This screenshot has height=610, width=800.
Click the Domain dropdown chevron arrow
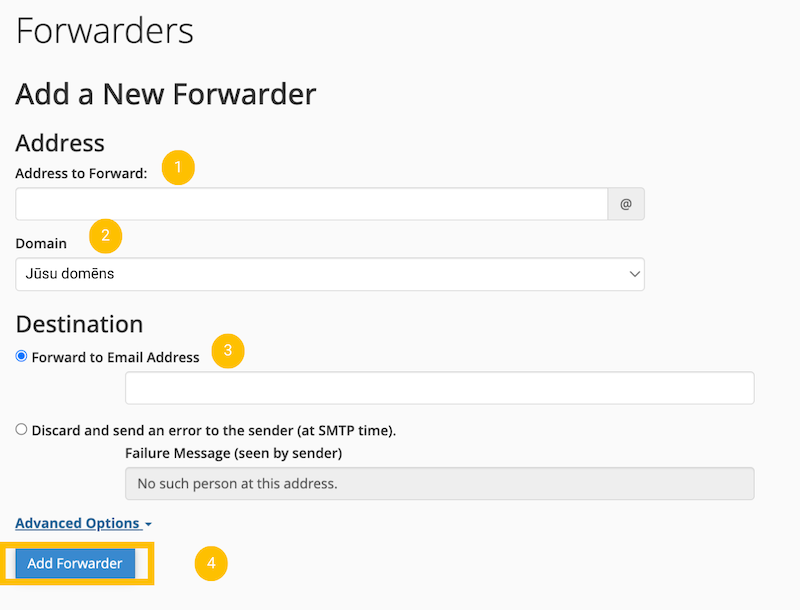click(x=634, y=274)
